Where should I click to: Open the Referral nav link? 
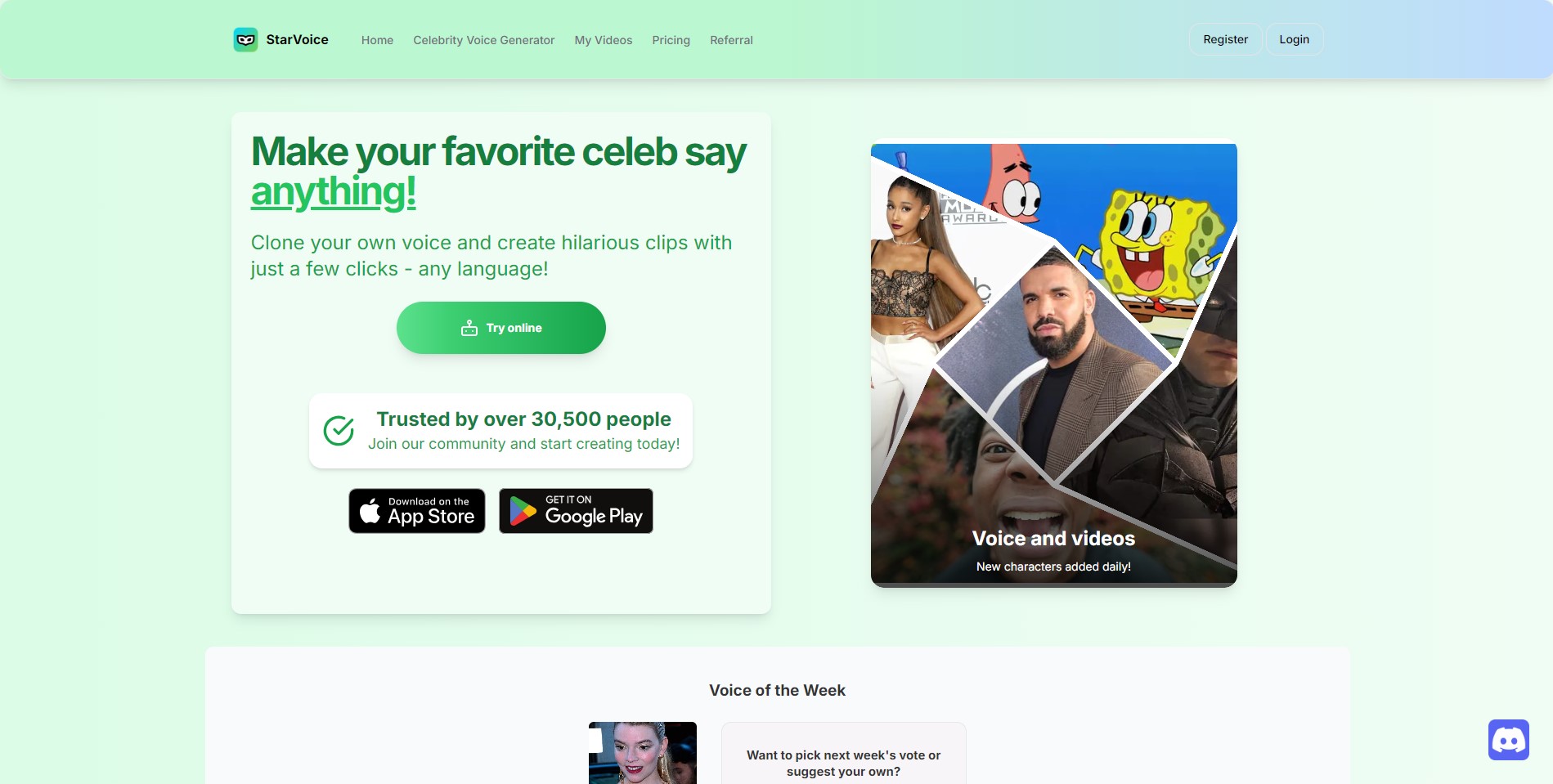pos(731,40)
